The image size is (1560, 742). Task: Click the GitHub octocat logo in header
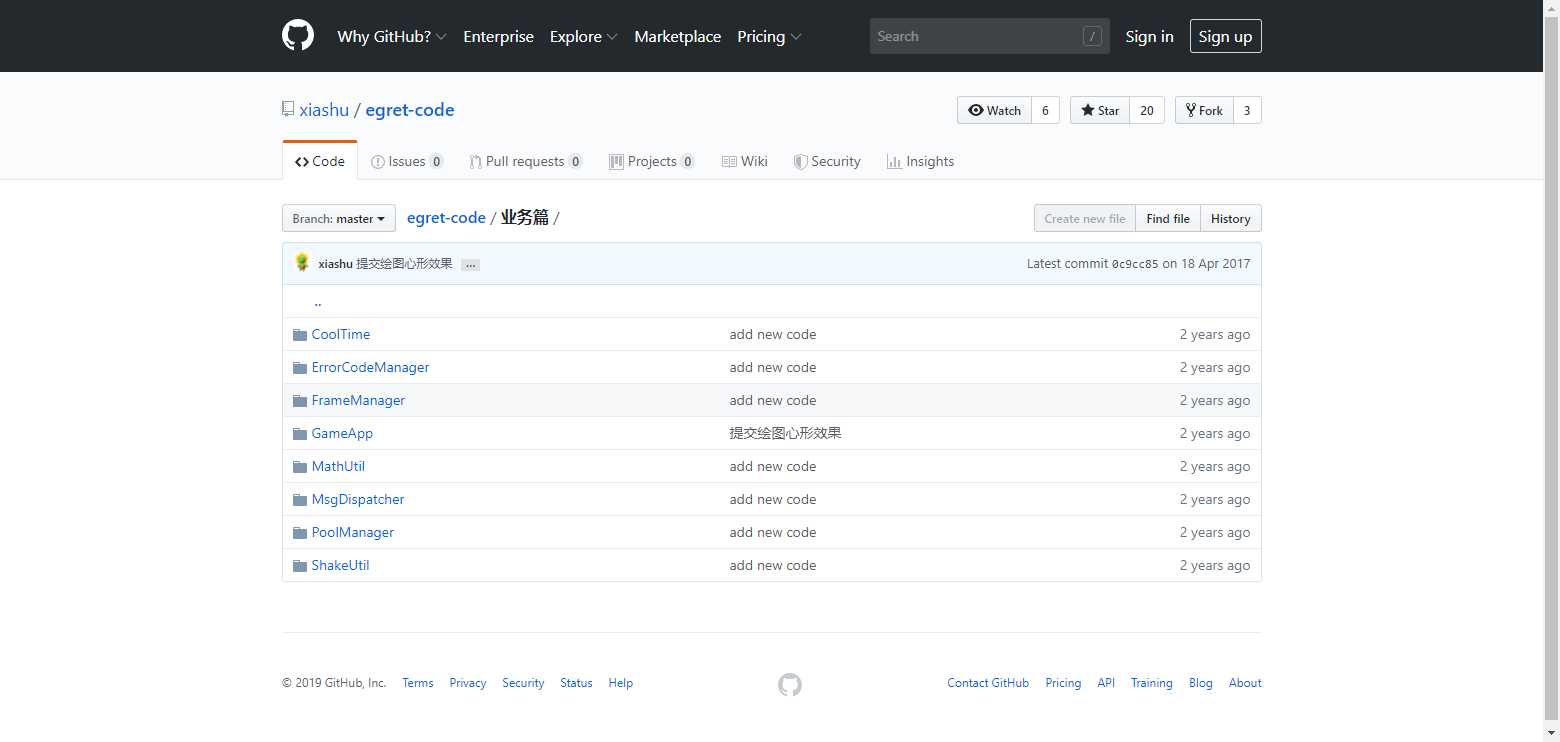click(x=298, y=36)
